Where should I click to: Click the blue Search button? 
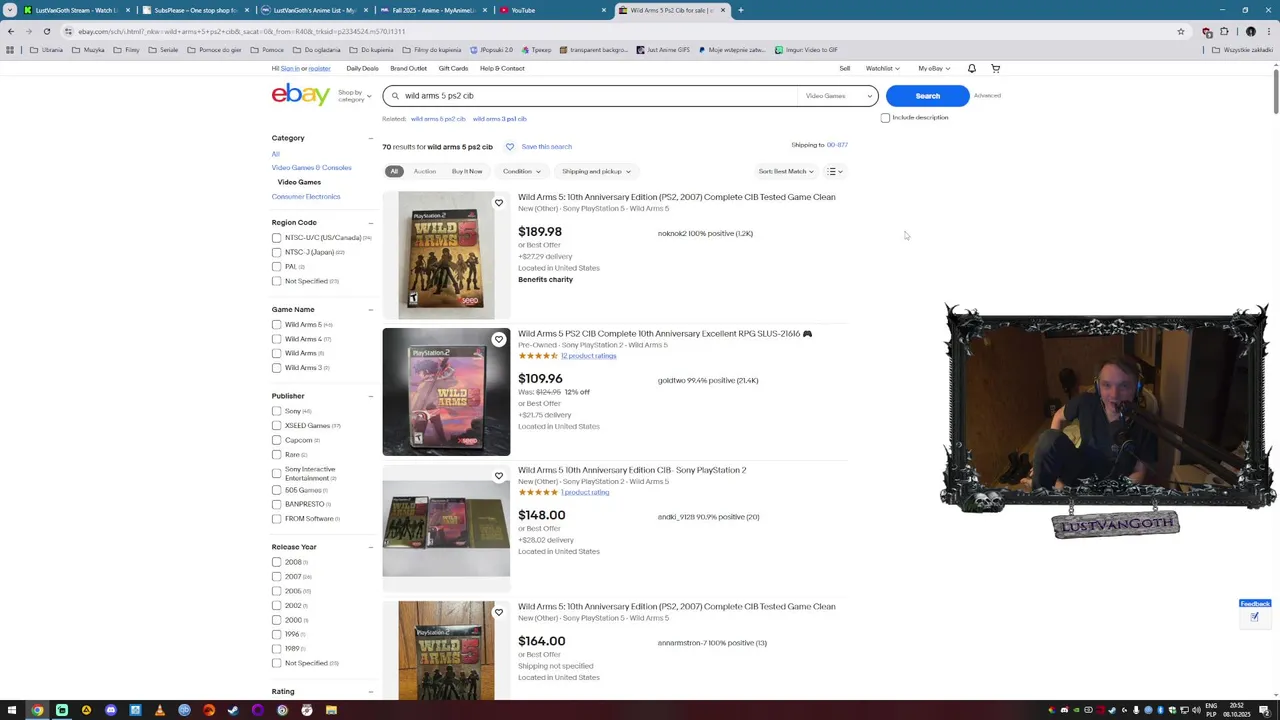[x=927, y=96]
